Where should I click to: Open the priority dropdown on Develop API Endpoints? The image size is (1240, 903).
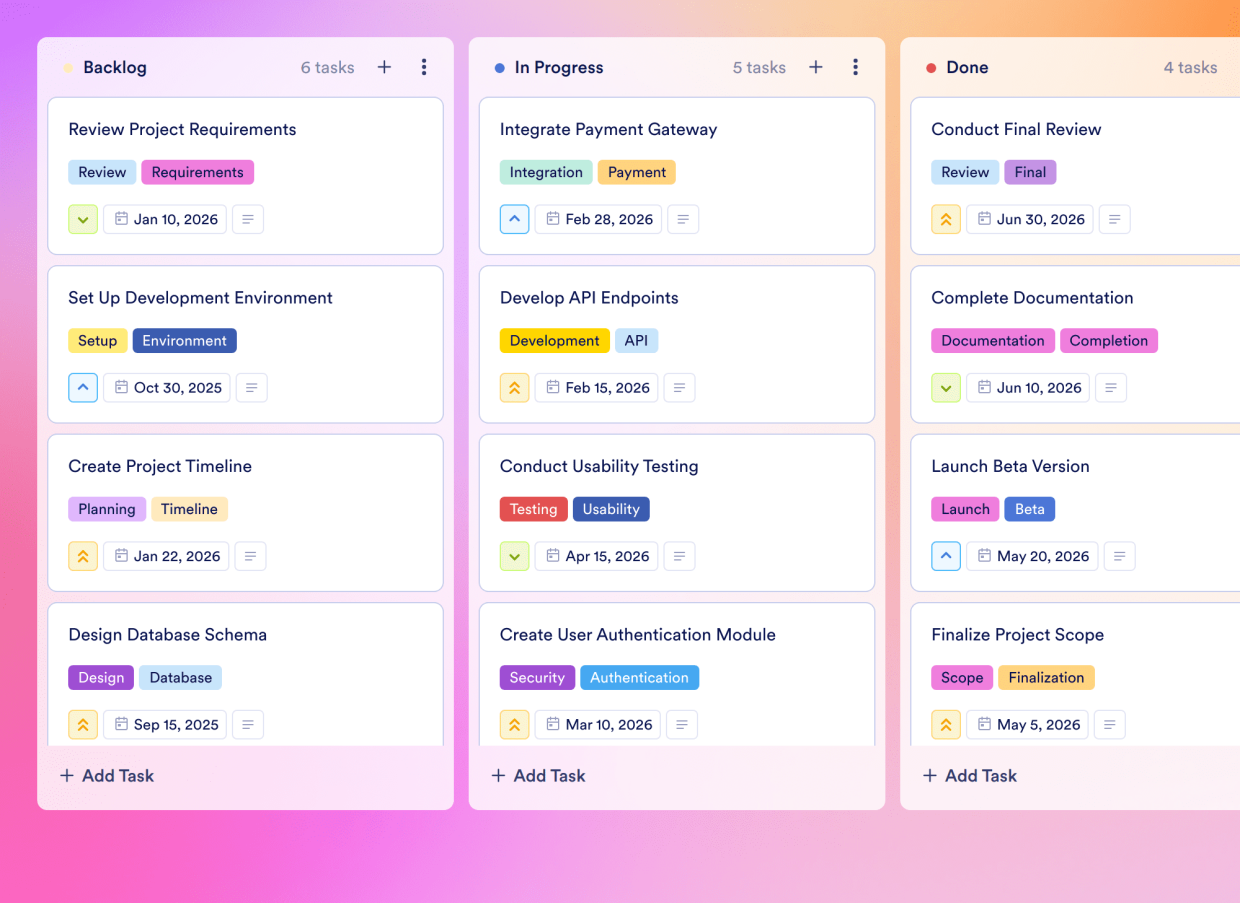[x=514, y=387]
